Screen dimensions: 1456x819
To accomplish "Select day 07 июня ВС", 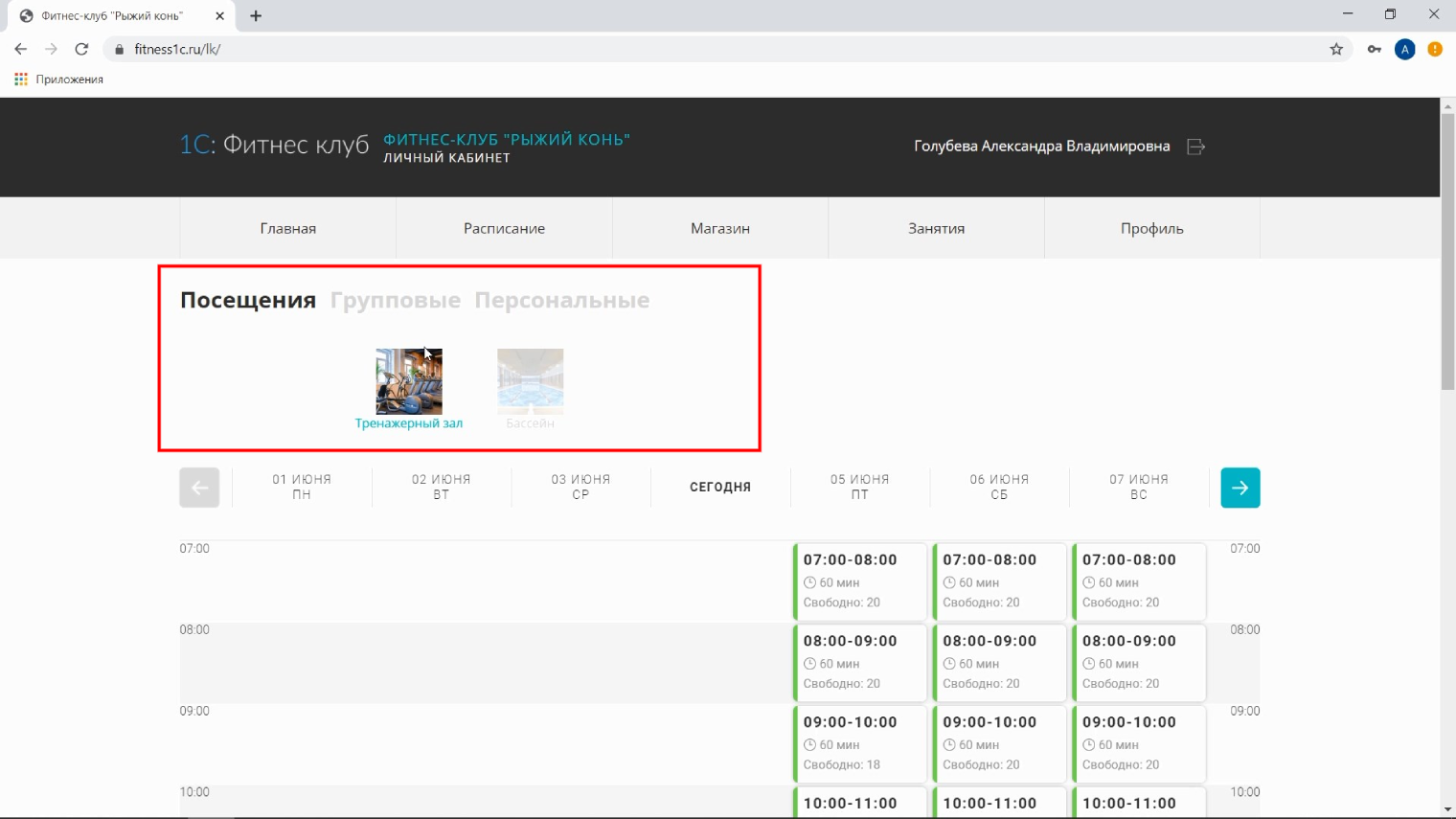I will tap(1139, 487).
